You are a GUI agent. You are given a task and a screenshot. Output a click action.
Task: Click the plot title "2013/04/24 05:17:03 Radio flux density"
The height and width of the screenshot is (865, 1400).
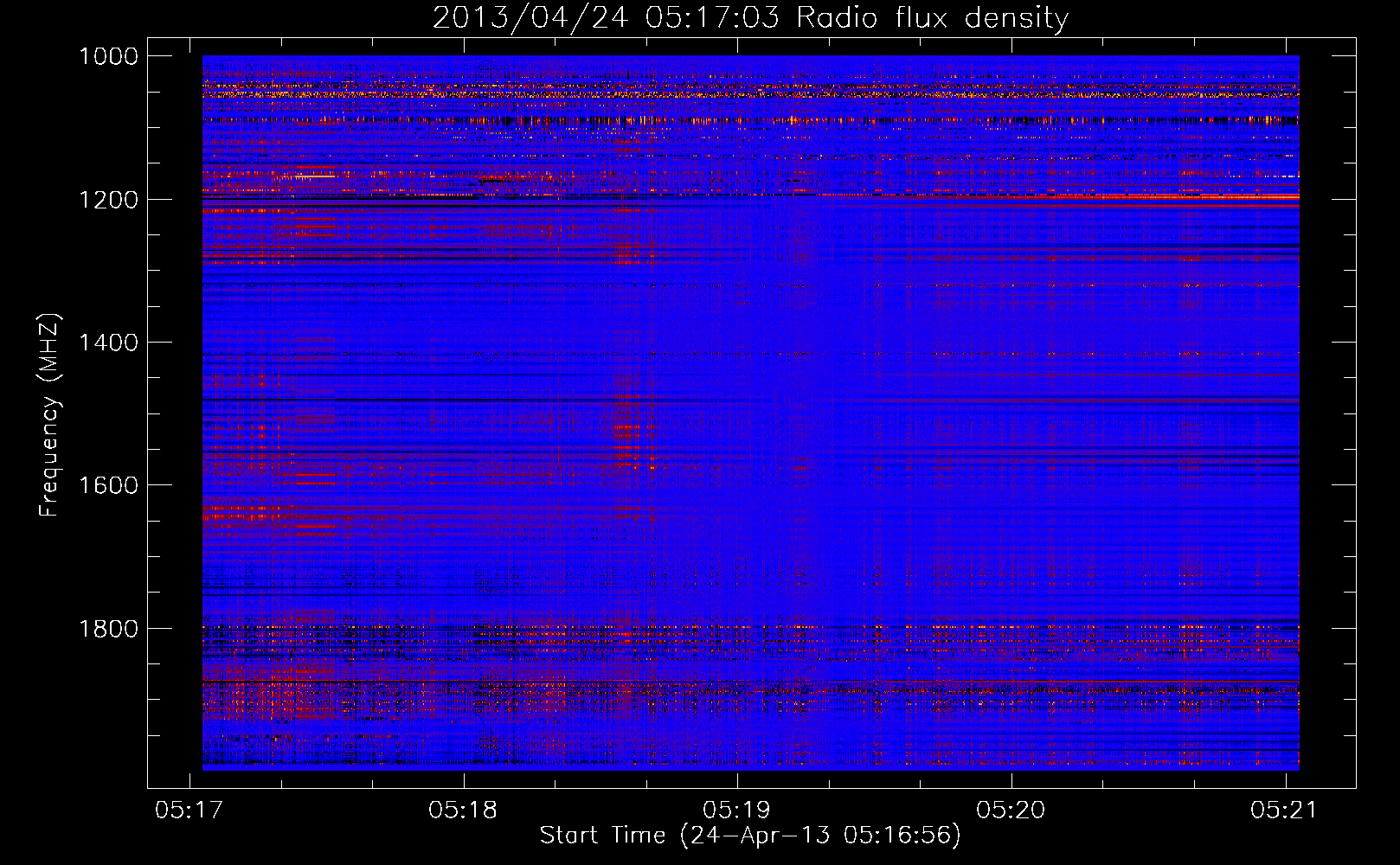click(750, 17)
